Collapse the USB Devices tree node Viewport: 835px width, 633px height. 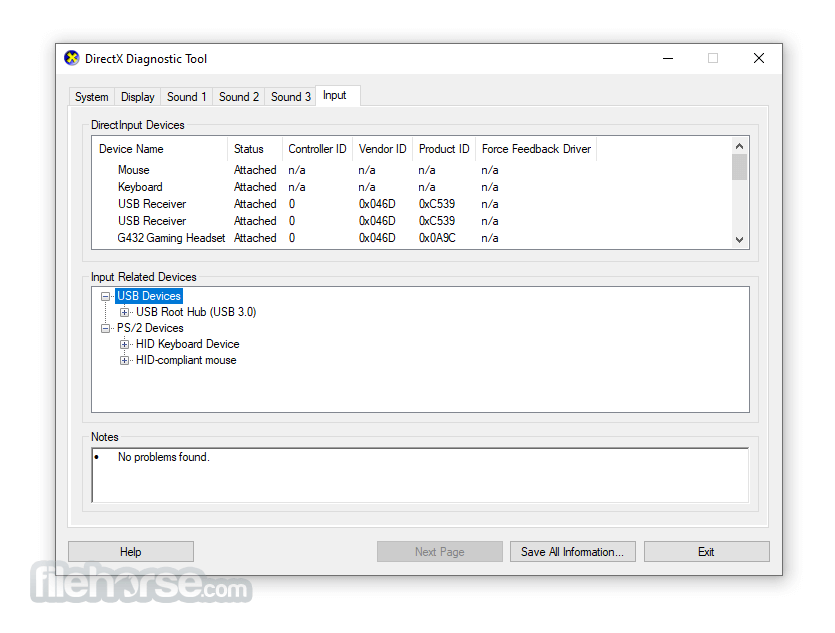[x=105, y=297]
